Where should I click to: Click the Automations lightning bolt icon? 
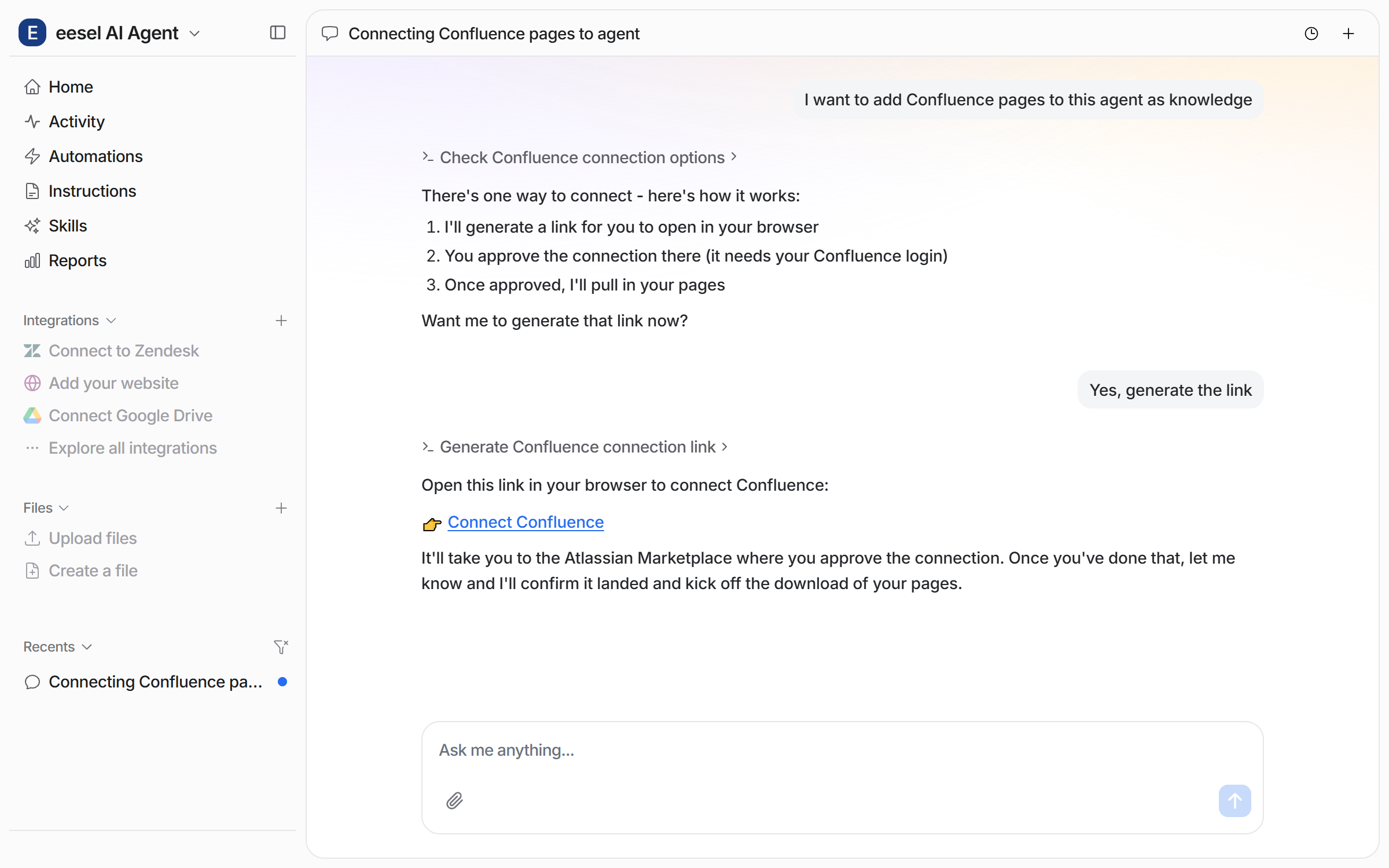(x=32, y=156)
